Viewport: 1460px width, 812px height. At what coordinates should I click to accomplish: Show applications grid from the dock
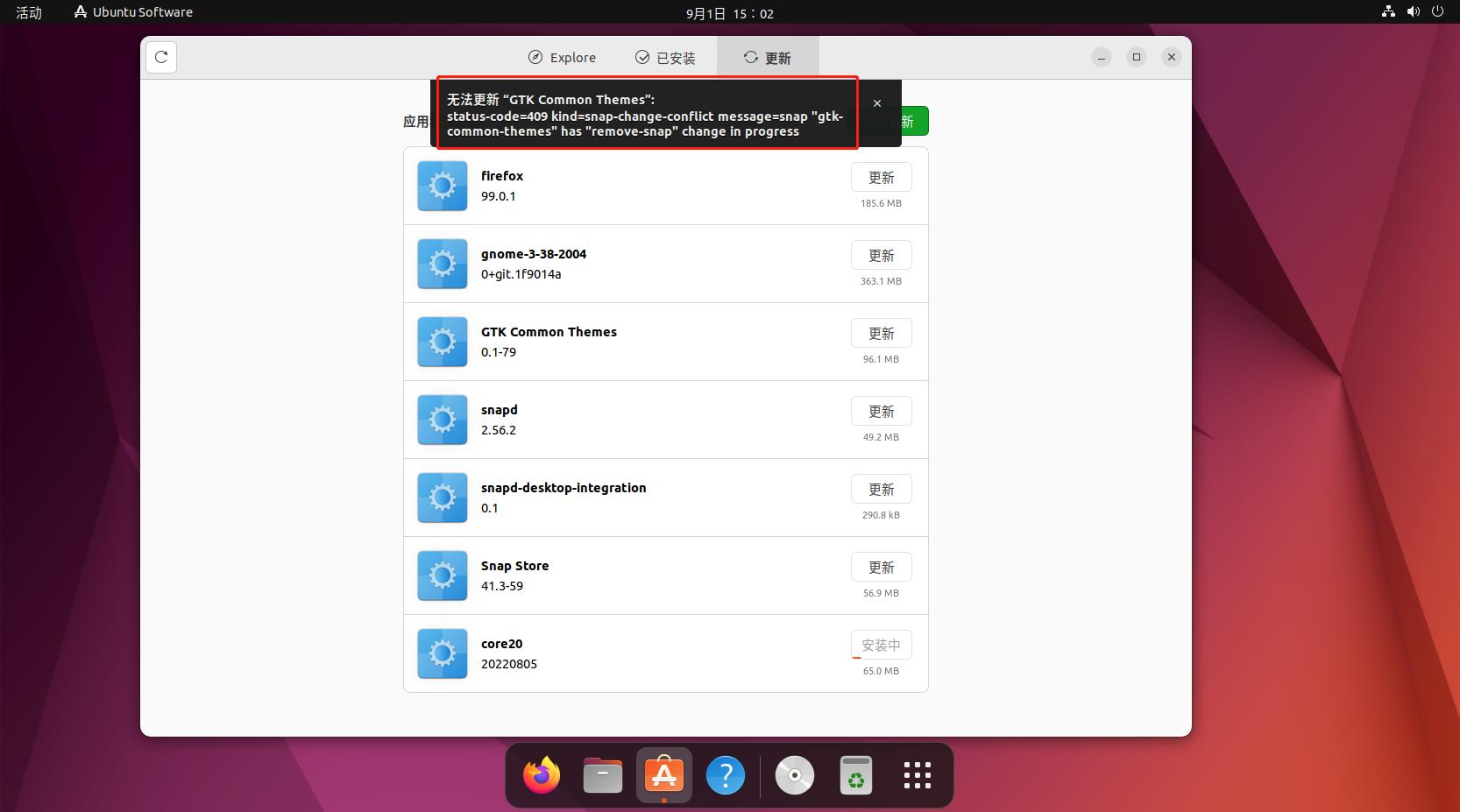918,775
